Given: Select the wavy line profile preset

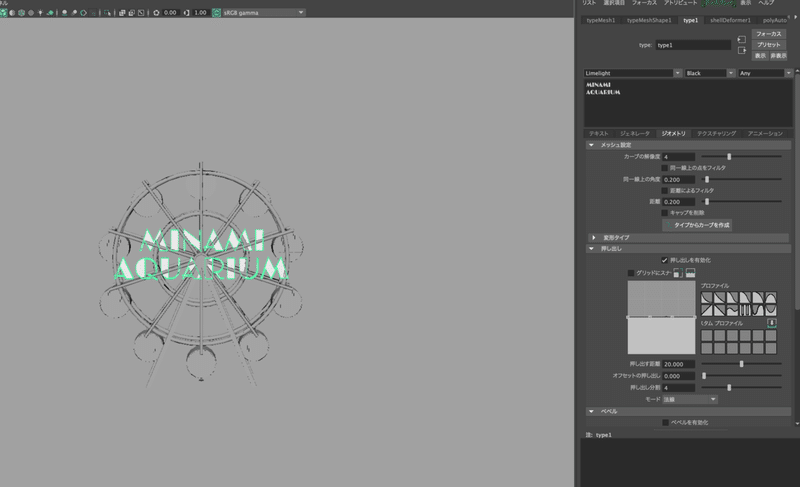Looking at the screenshot, I should (732, 310).
